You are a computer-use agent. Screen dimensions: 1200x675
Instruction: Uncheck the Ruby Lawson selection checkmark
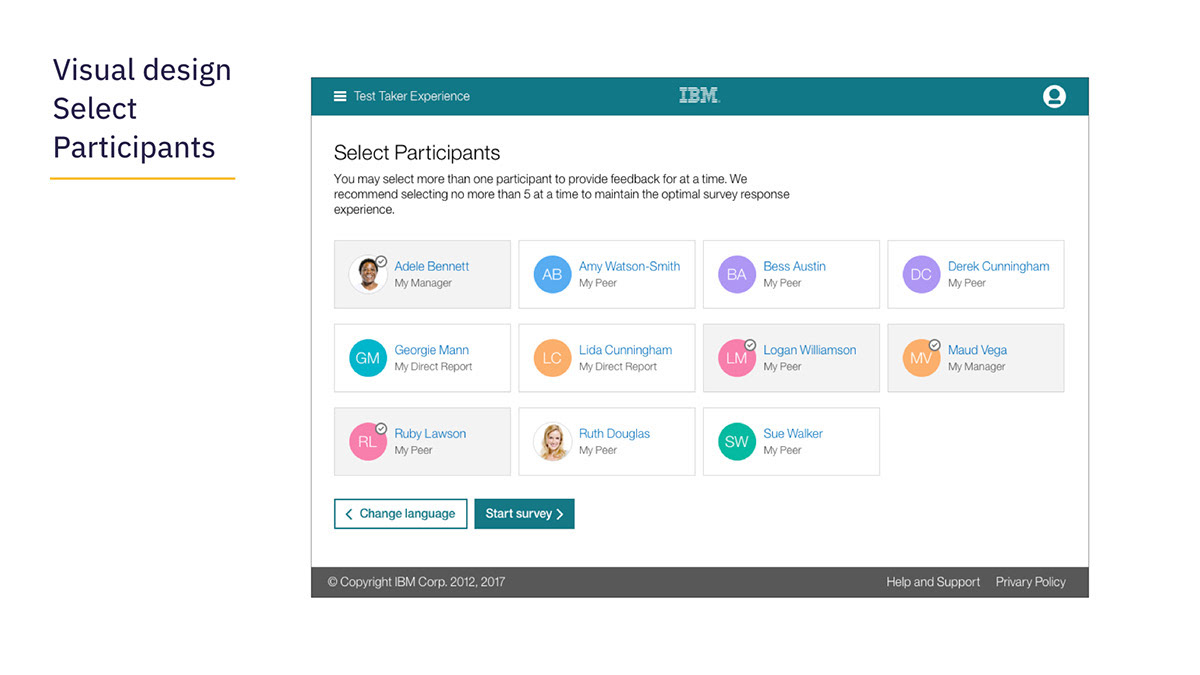[381, 428]
